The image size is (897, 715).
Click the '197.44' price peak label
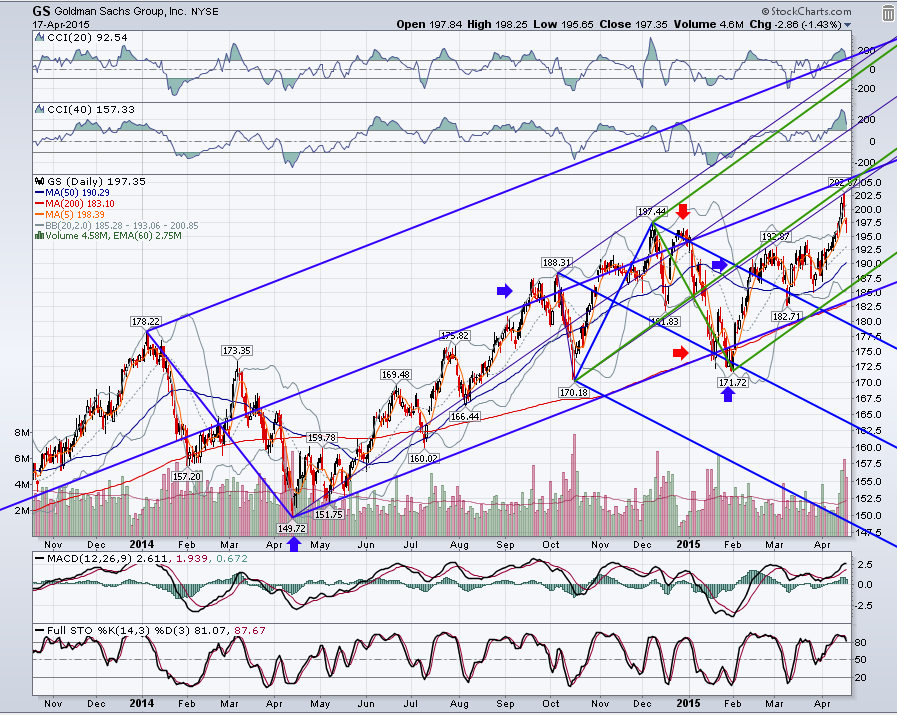click(652, 212)
